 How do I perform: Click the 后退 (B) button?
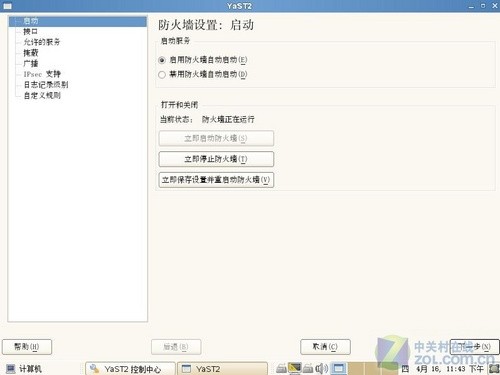pos(176,347)
